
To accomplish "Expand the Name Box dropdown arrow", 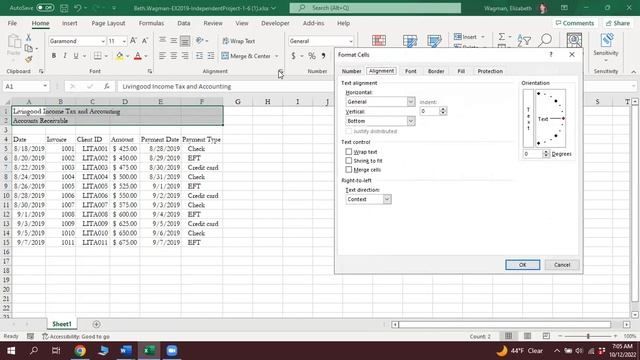I will coord(44,87).
